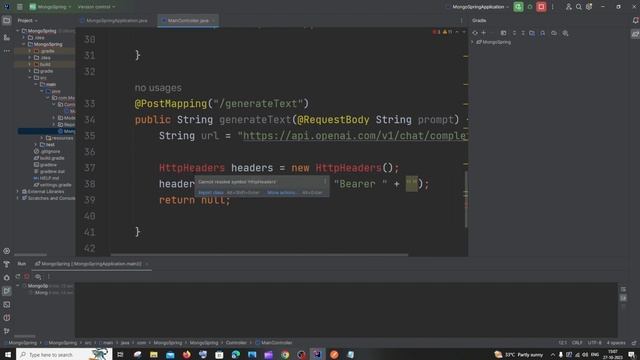Viewport: 640px width, 360px height.
Task: Open Build hammer tool window icon
Action: 7,264
